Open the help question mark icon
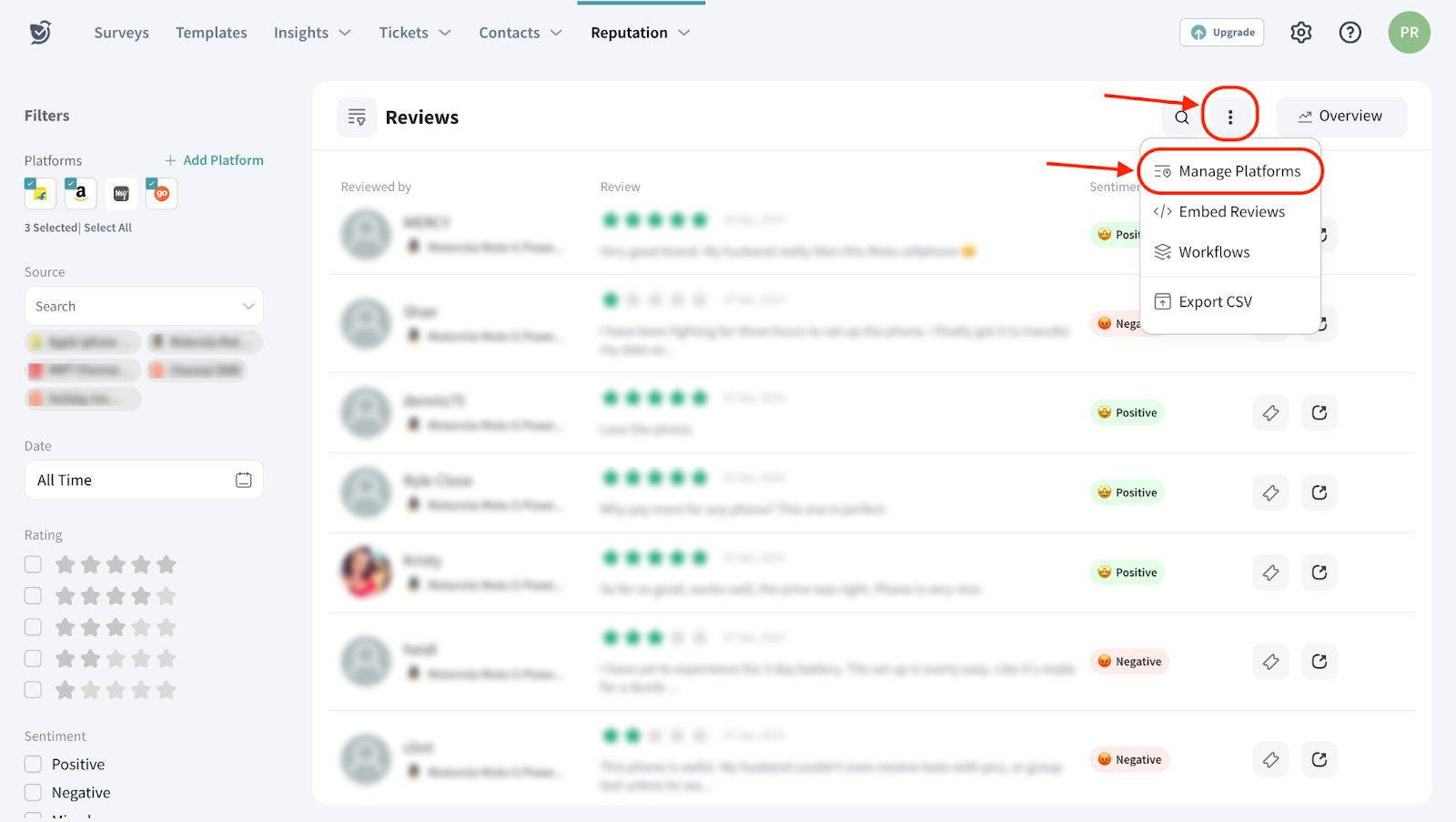Viewport: 1456px width, 822px height. click(1350, 33)
